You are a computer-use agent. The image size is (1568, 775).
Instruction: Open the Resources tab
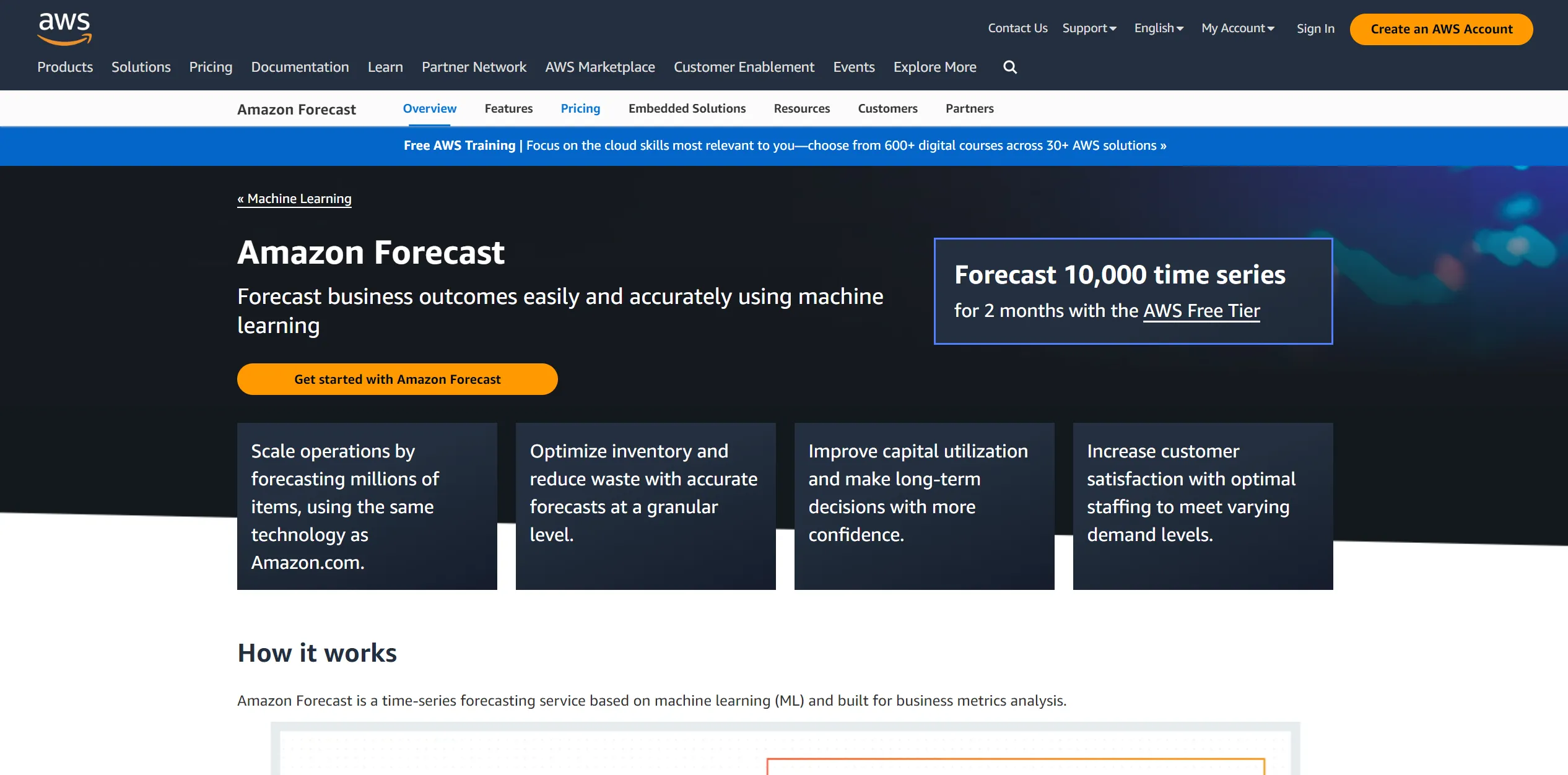(x=801, y=108)
